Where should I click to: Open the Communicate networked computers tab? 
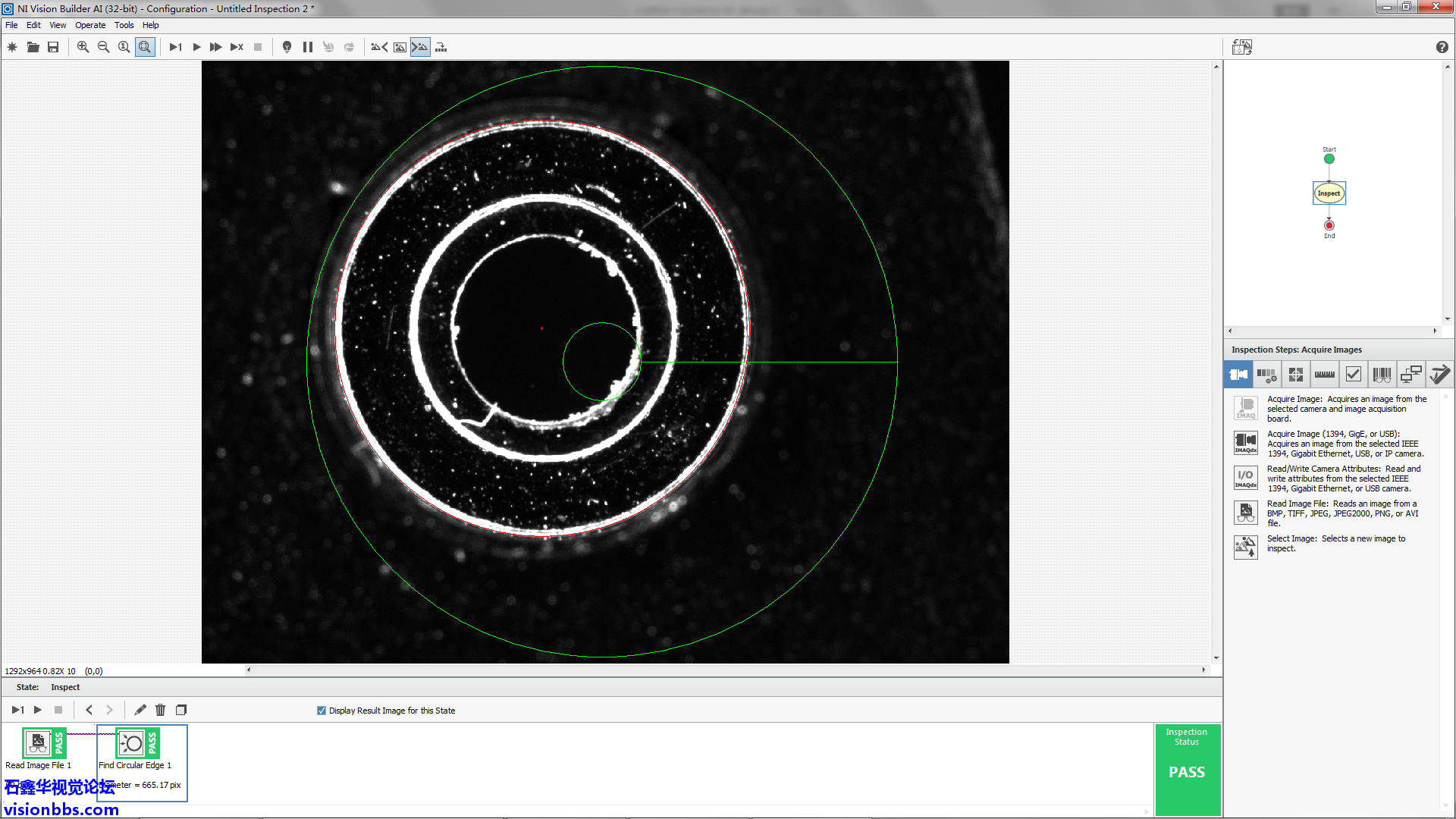(1410, 374)
